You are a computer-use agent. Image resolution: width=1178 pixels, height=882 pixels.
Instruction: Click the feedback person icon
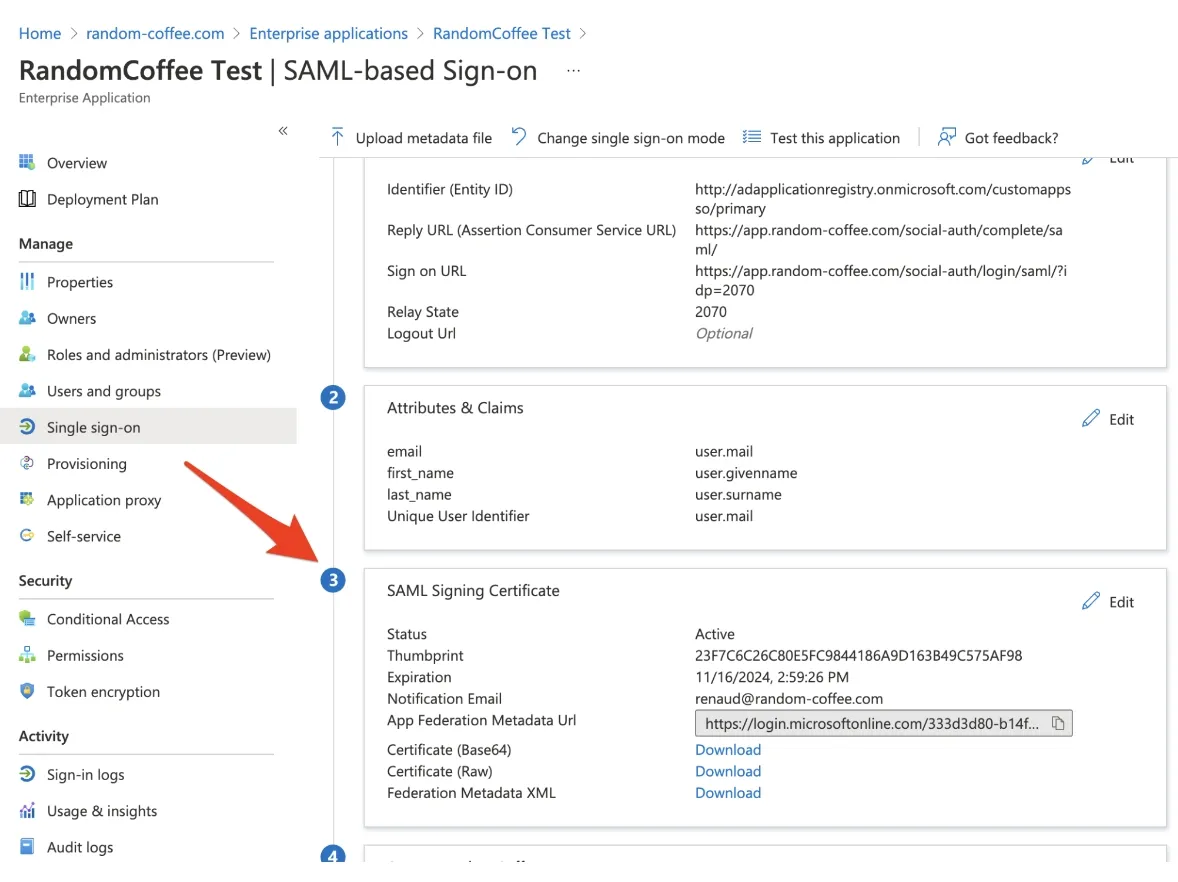tap(947, 137)
